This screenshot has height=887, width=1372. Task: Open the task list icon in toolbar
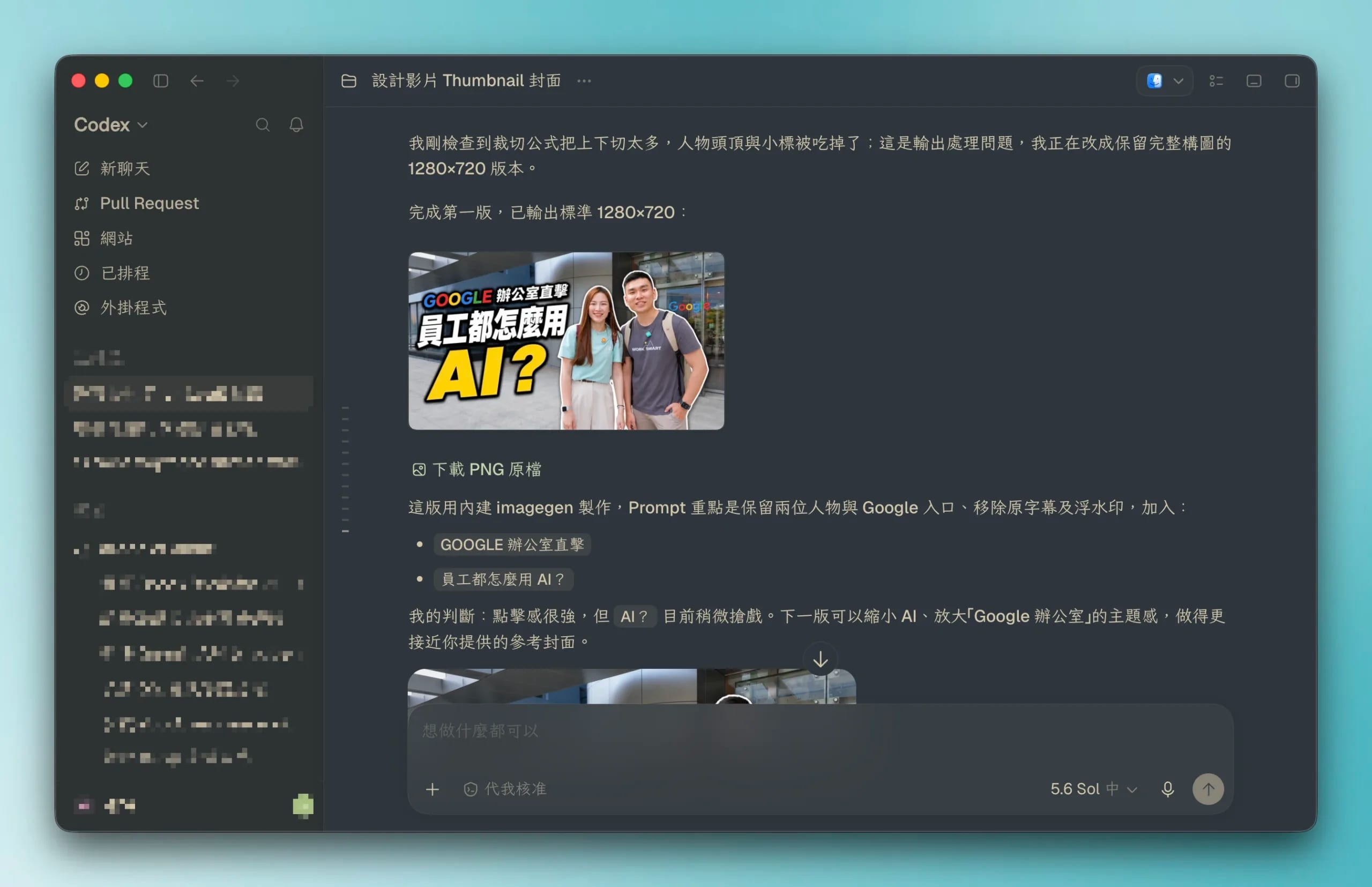tap(1216, 80)
